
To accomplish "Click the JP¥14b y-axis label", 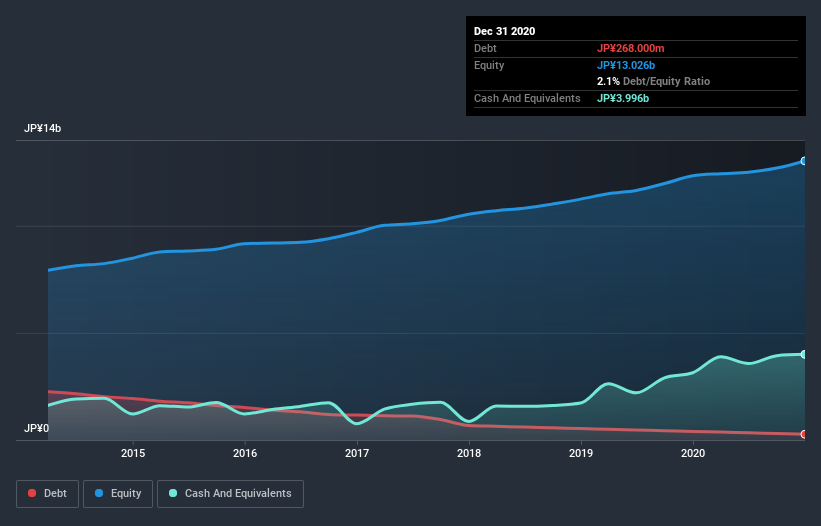I will [42, 129].
